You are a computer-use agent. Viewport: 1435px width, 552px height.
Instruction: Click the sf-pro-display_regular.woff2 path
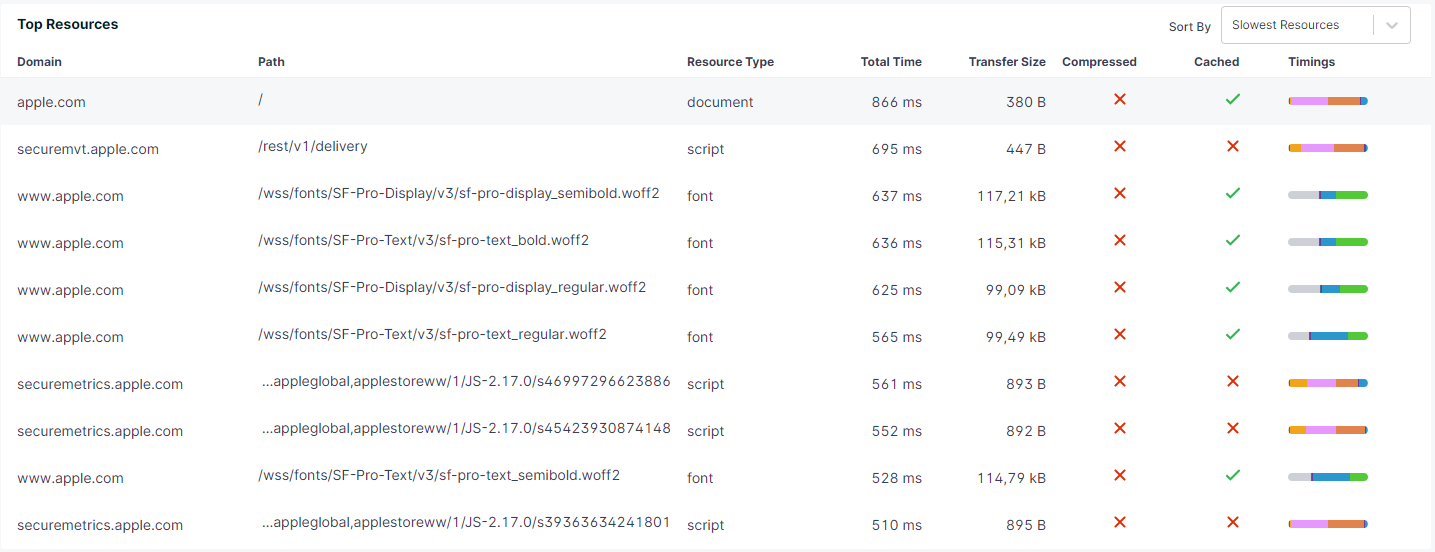point(452,287)
